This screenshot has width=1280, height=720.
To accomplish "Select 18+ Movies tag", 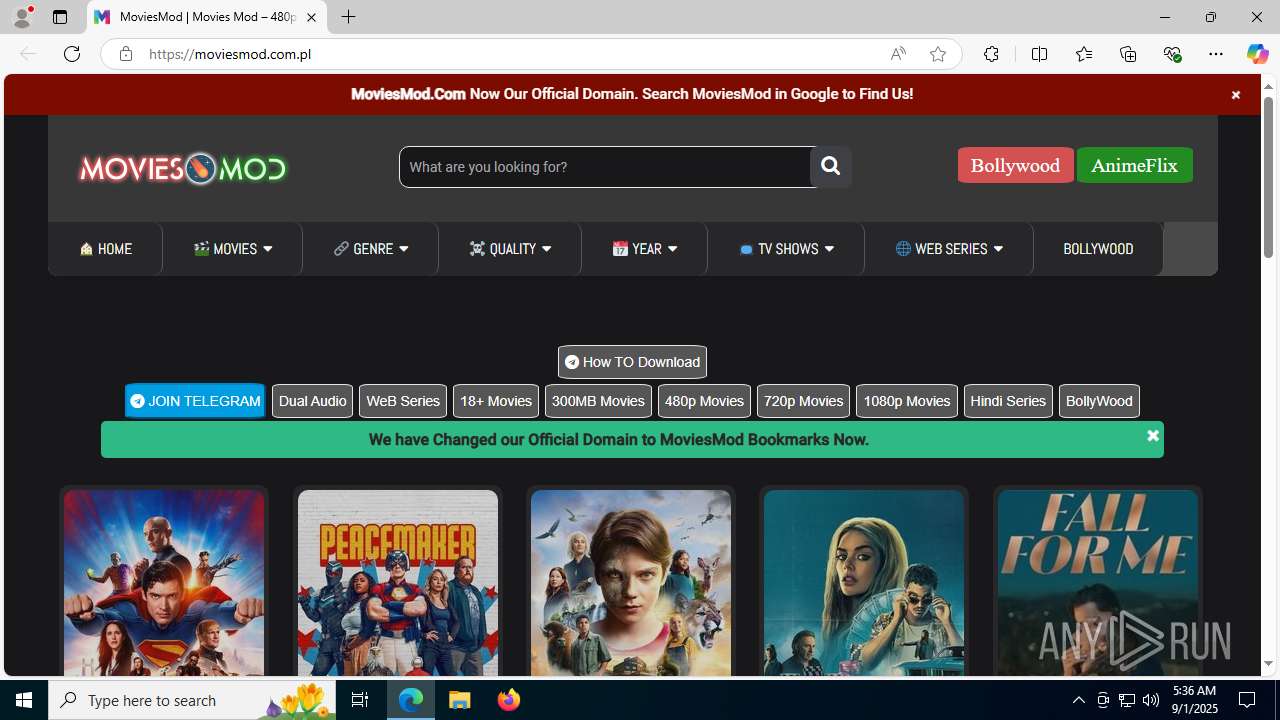I will click(496, 401).
